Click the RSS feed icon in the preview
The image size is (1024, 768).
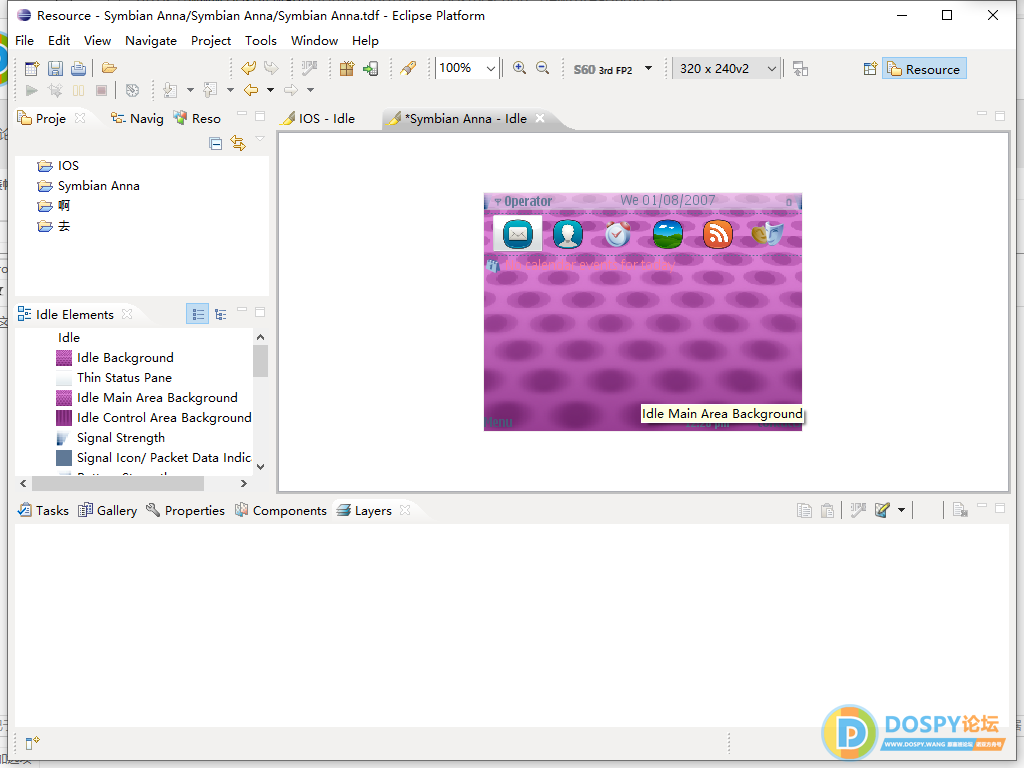tap(717, 234)
